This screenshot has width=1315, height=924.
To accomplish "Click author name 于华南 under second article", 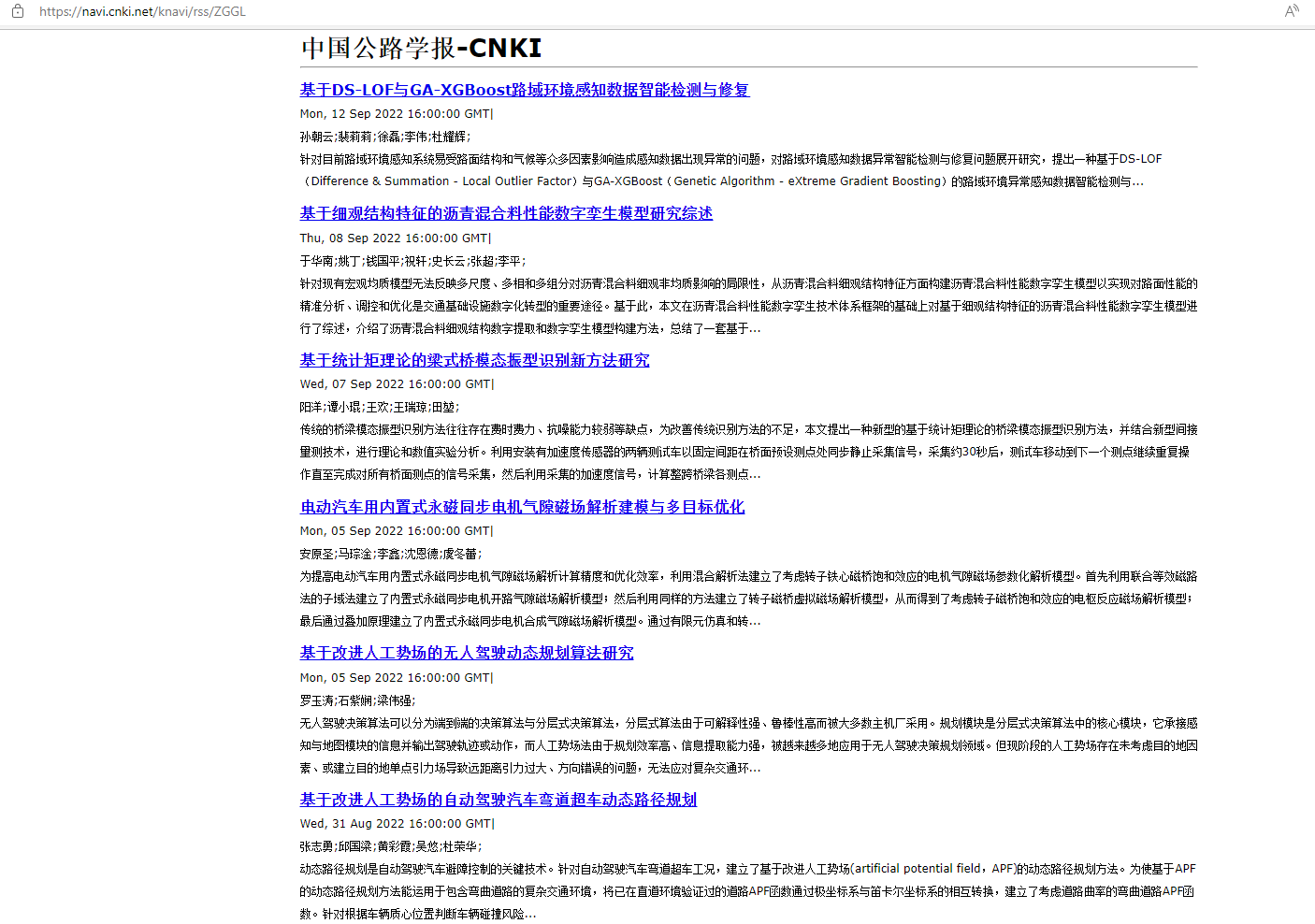I will point(316,259).
